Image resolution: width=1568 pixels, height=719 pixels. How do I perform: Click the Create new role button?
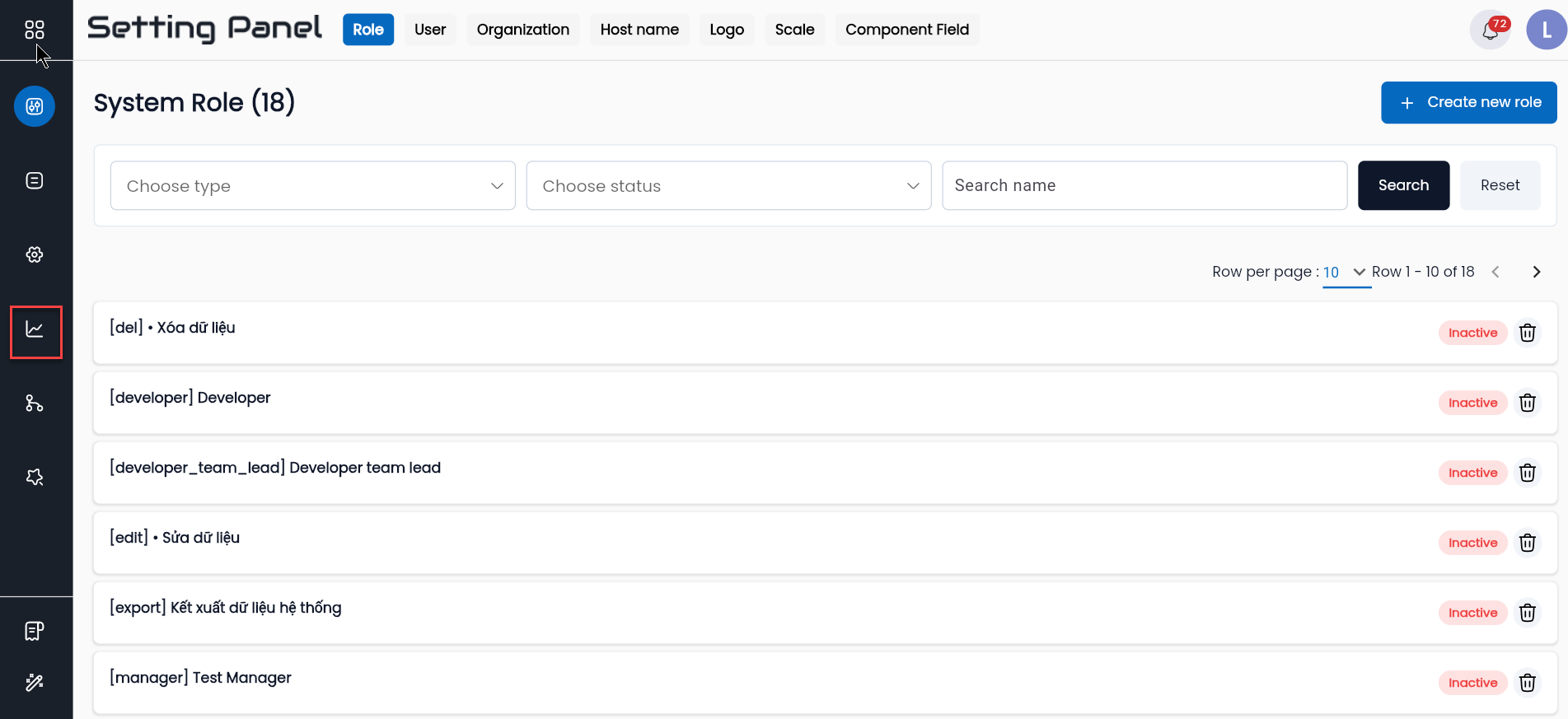point(1469,102)
